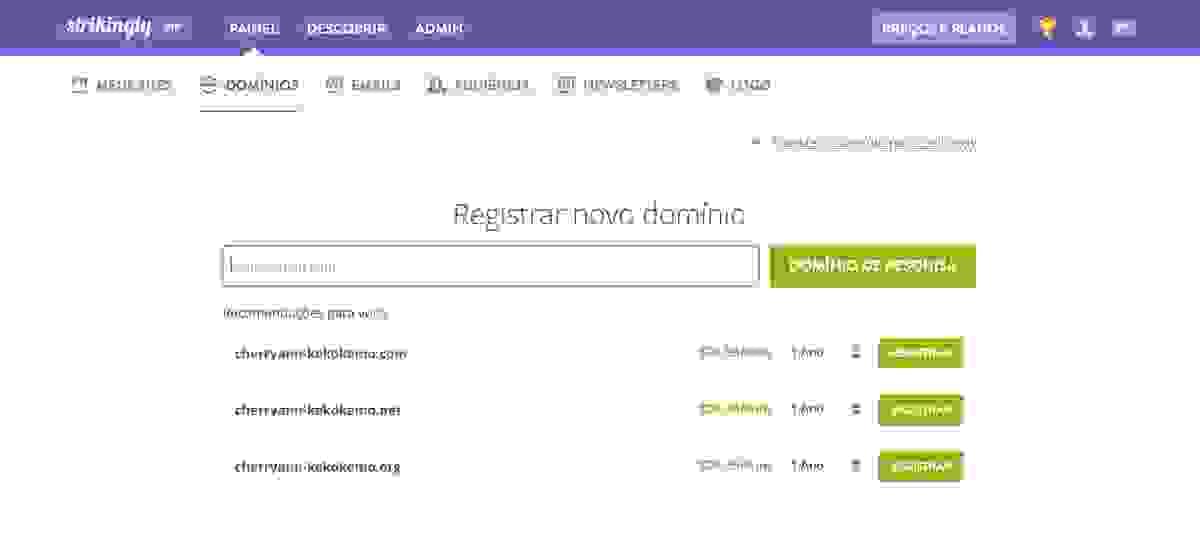
Task: Click the globe icon beside Domínios
Action: pyautogui.click(x=208, y=85)
